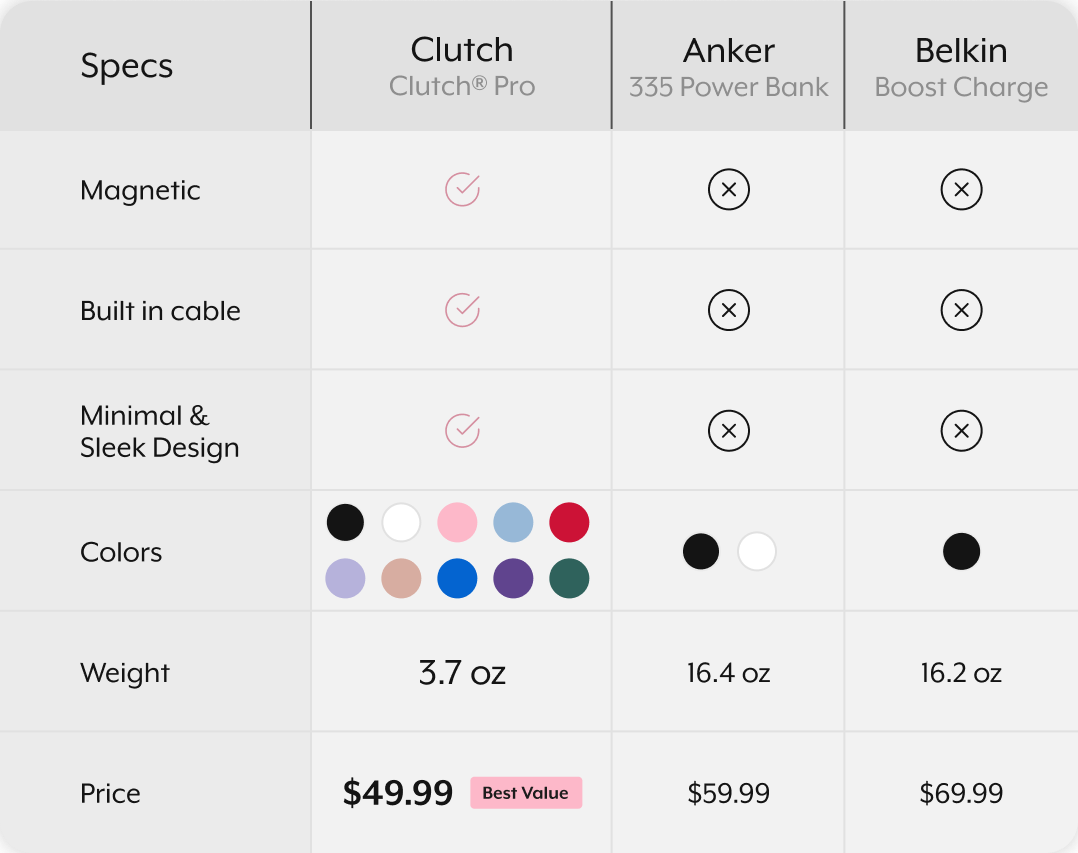
Task: Click the Clutch $49.99 price
Action: point(398,793)
